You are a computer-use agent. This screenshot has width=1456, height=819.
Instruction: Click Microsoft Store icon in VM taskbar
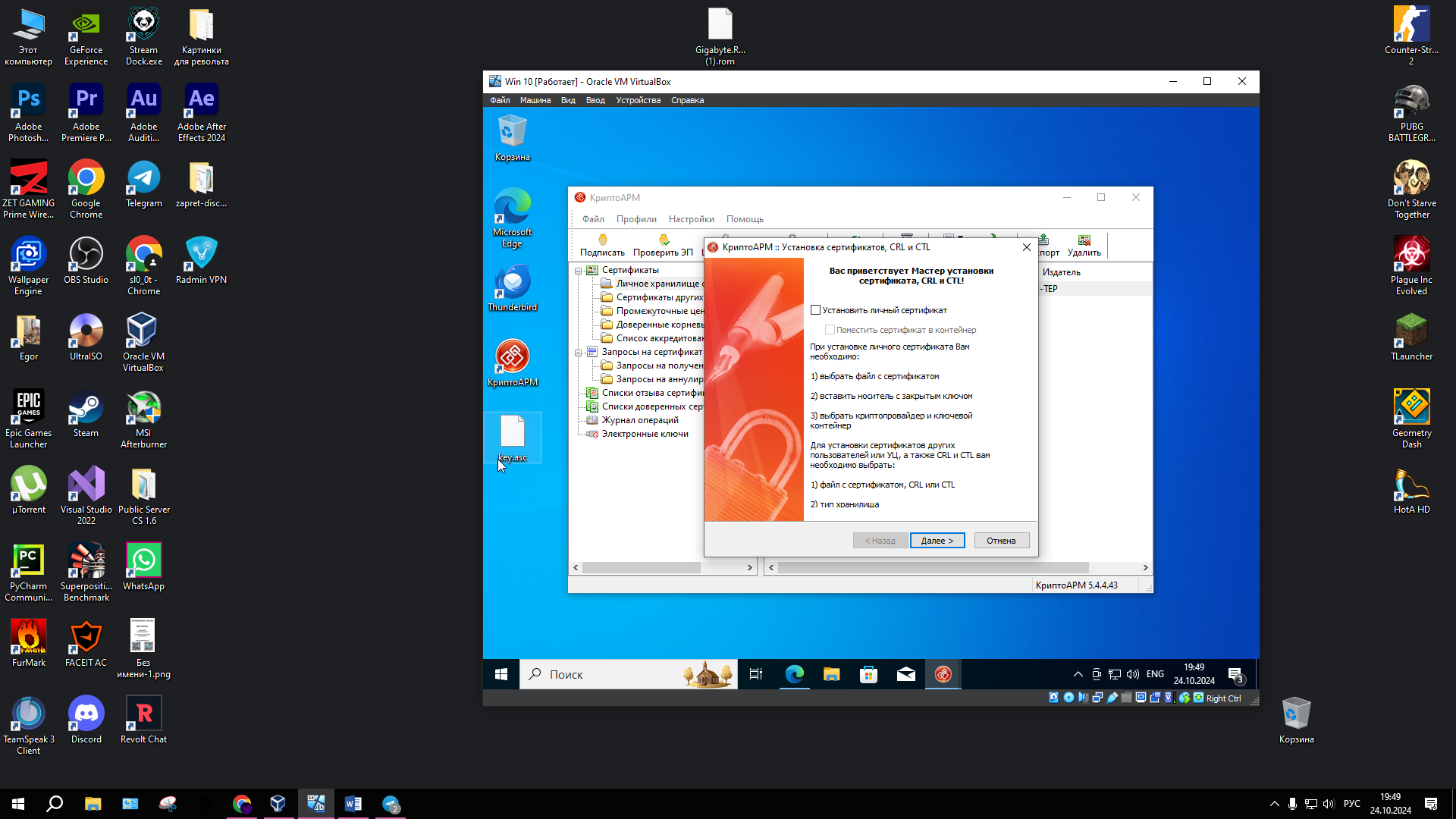(x=868, y=674)
